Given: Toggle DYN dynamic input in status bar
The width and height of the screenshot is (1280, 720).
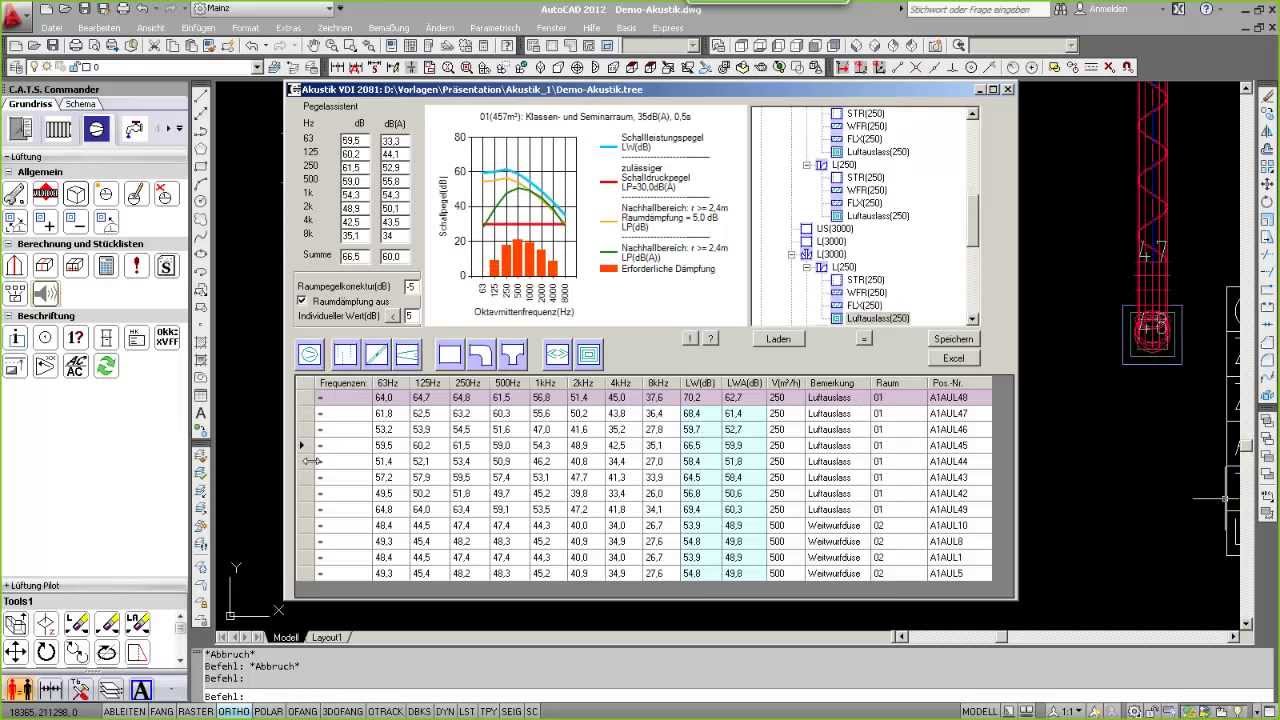Looking at the screenshot, I should [444, 712].
